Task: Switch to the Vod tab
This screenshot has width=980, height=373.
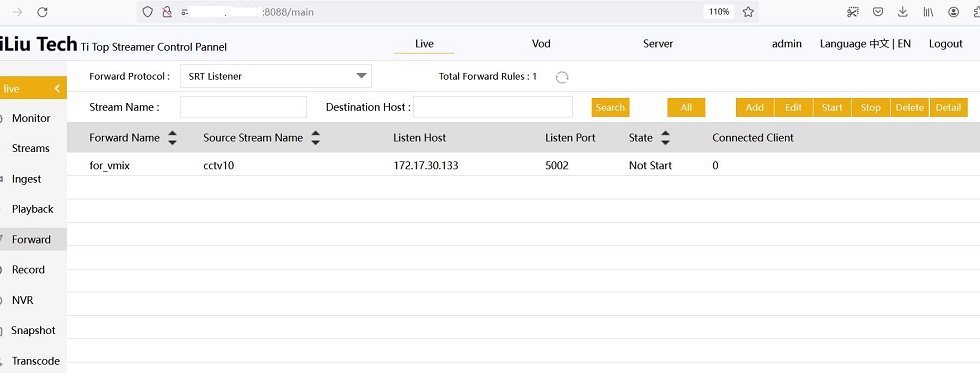Action: coord(541,44)
